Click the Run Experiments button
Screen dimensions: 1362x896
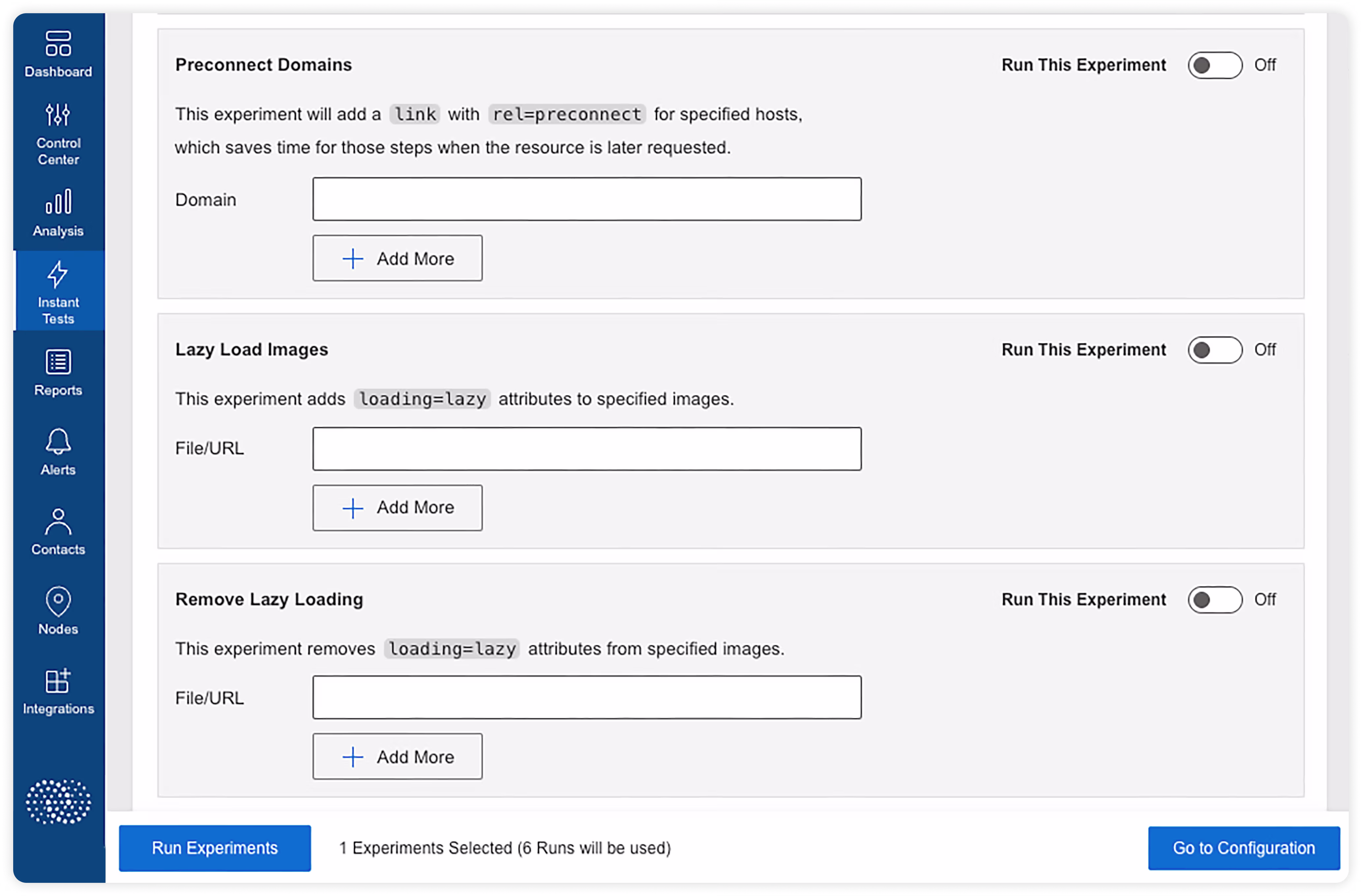[215, 848]
